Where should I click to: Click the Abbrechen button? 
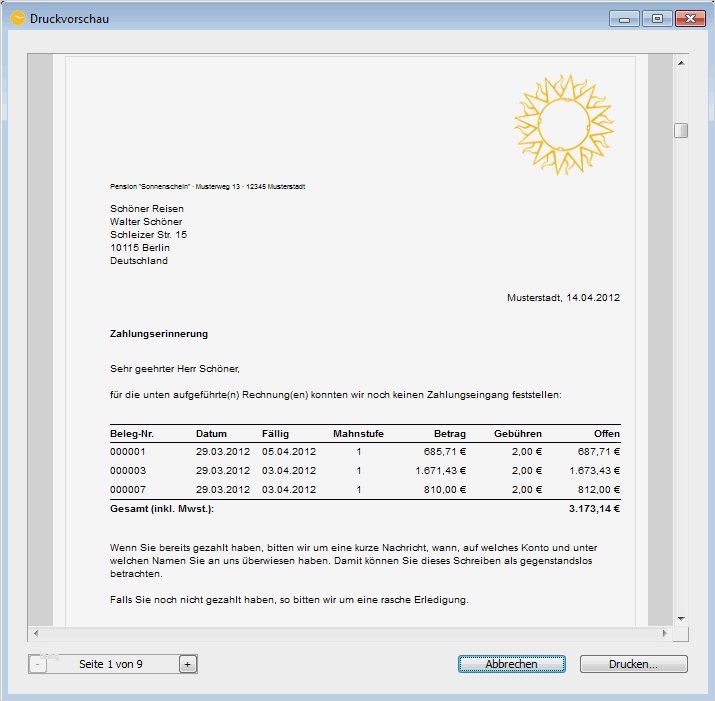(511, 664)
